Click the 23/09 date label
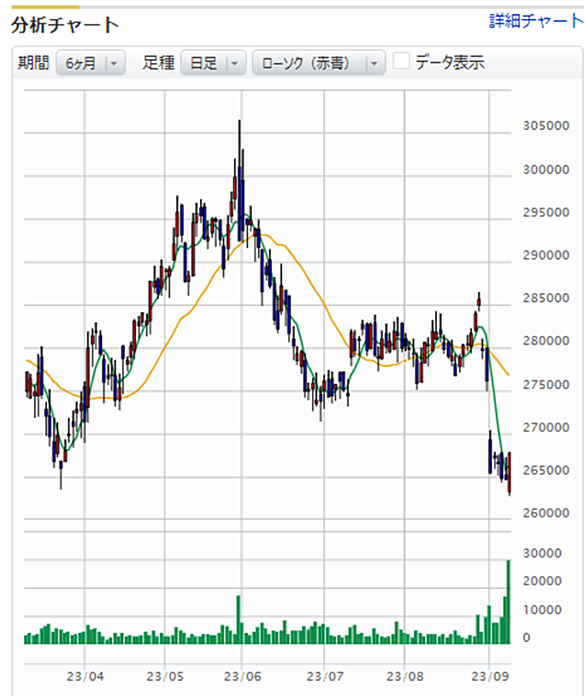The height and width of the screenshot is (696, 586). coord(490,676)
